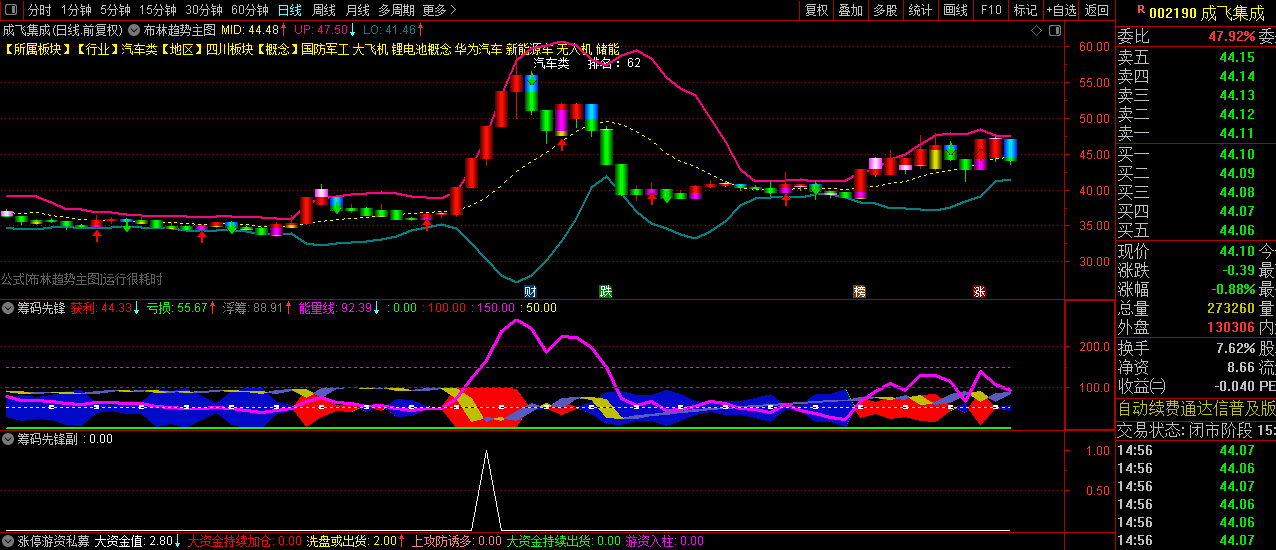The width and height of the screenshot is (1276, 550).
Task: Click the 总量 273260 value
Action: click(1231, 308)
